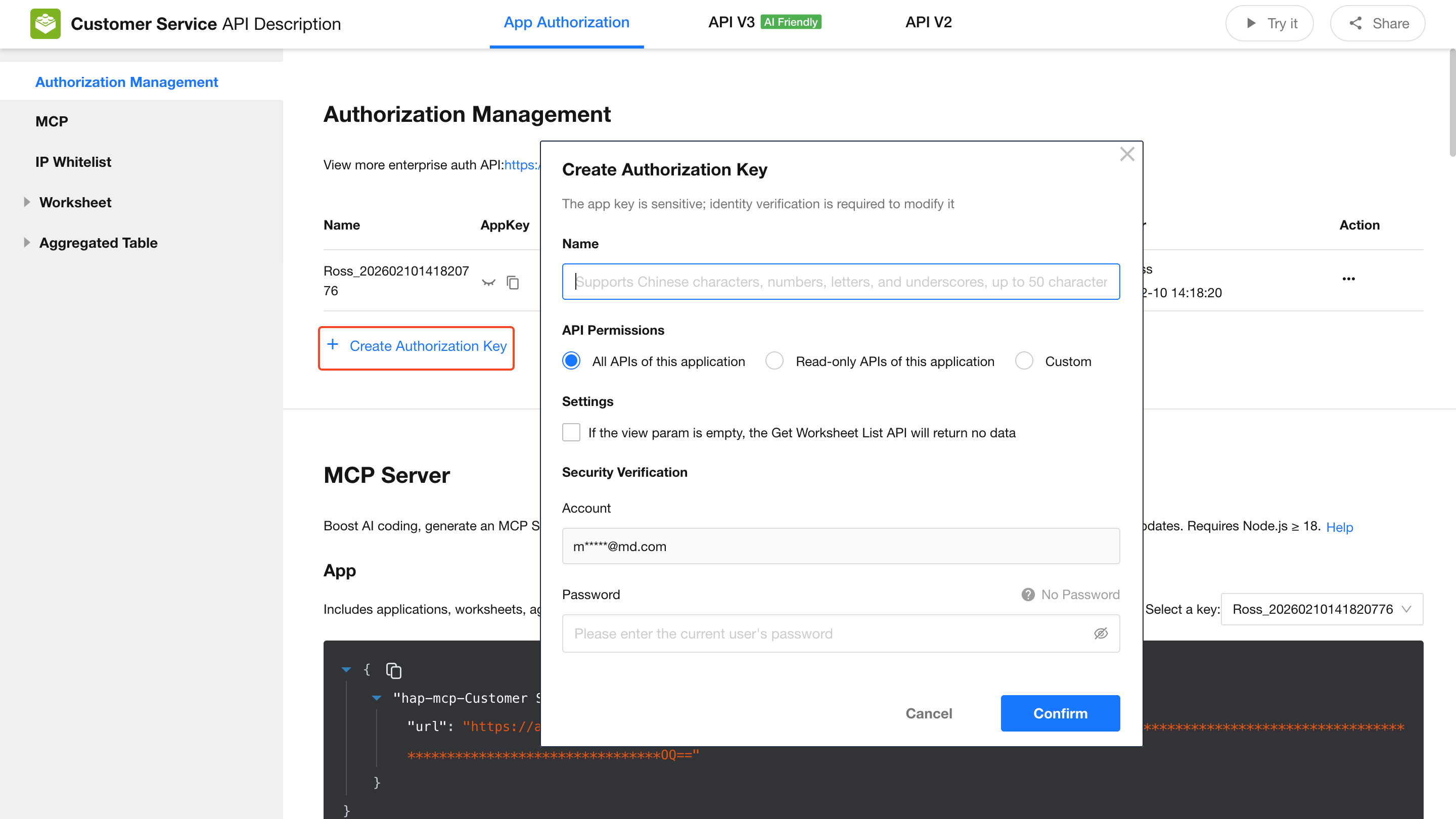The height and width of the screenshot is (819, 1456).
Task: Open the API V2 tab
Action: pos(929,23)
